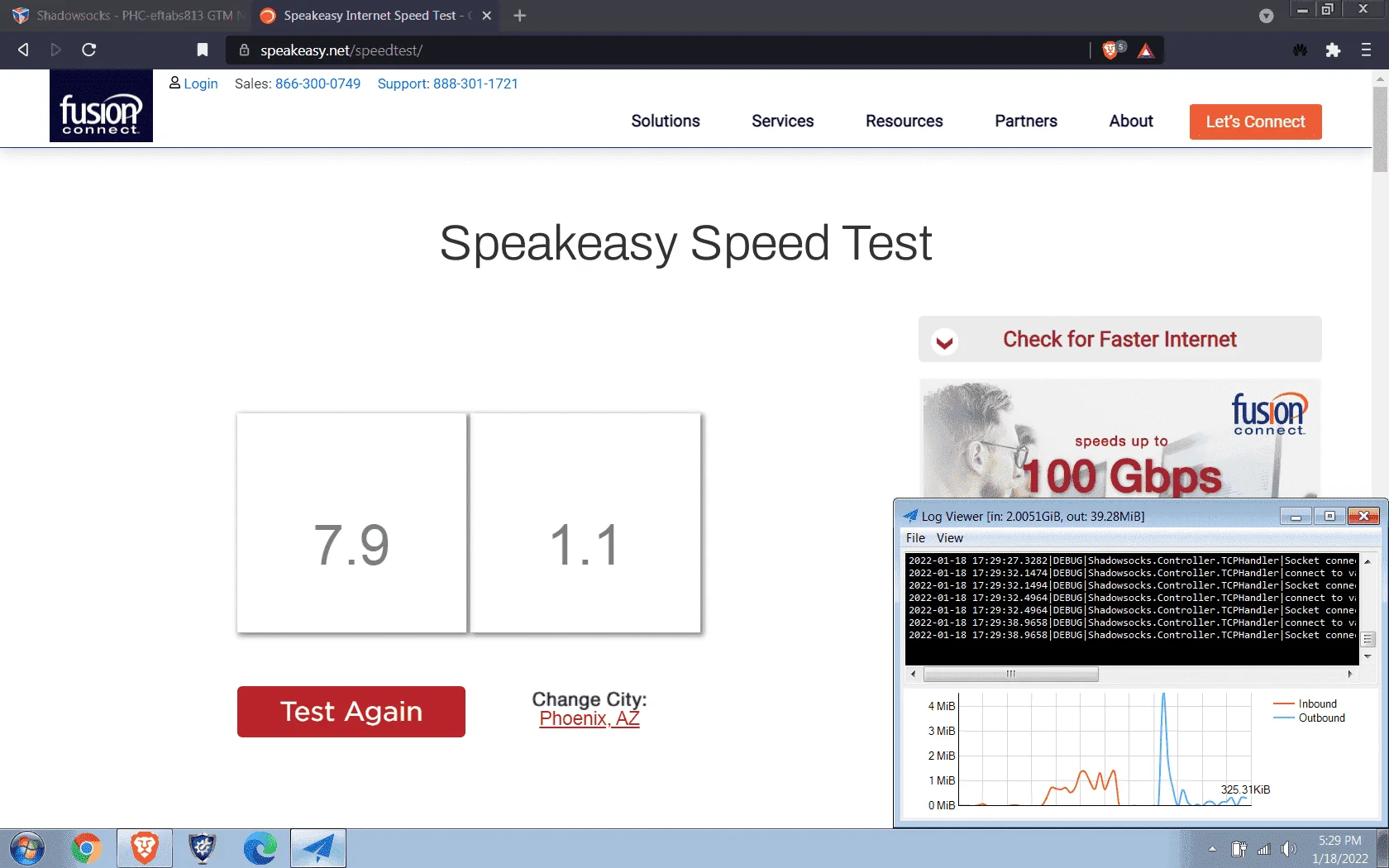1389x868 pixels.
Task: Open the tab search dropdown circle
Action: coord(1266,16)
